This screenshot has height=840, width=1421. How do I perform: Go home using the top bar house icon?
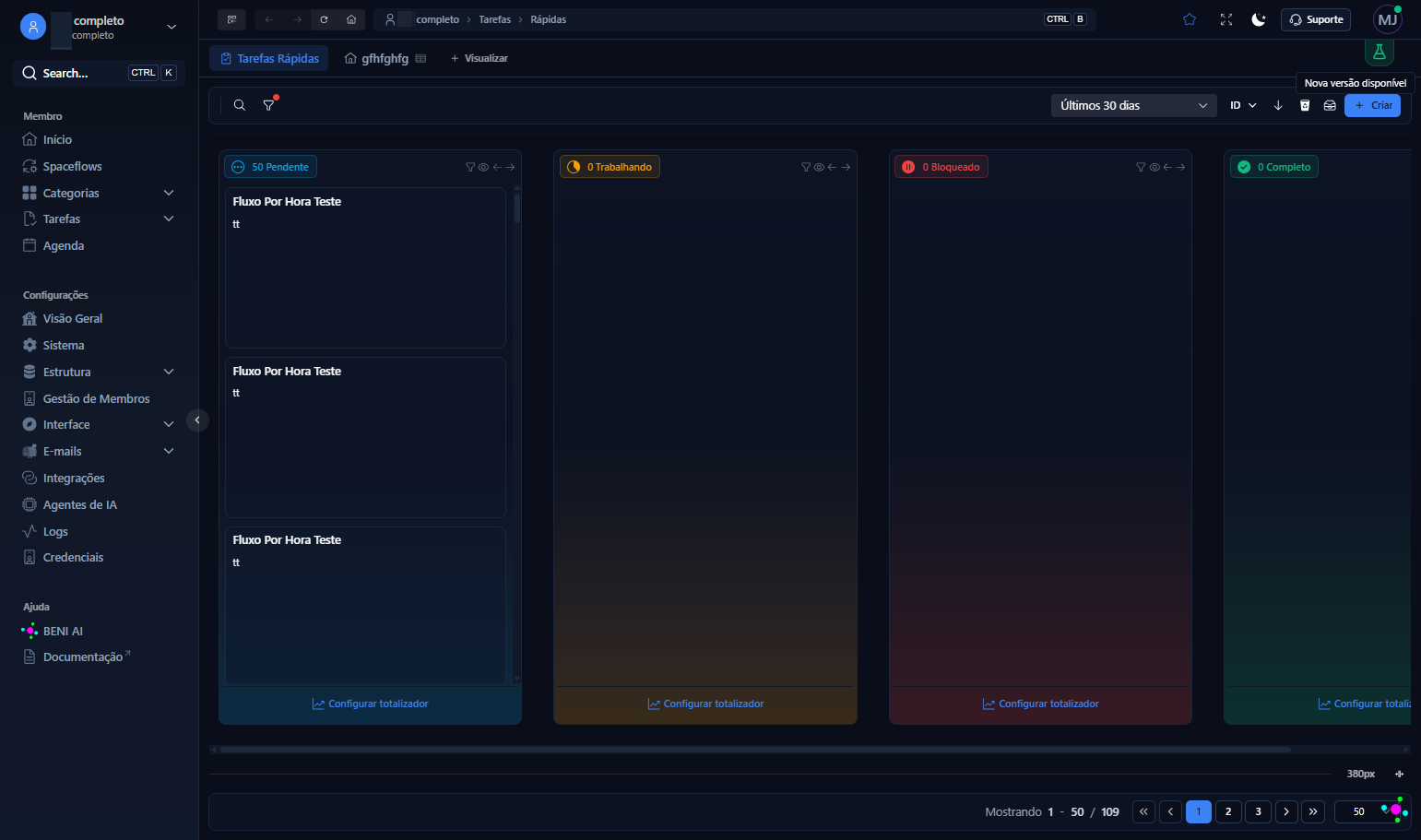[351, 19]
